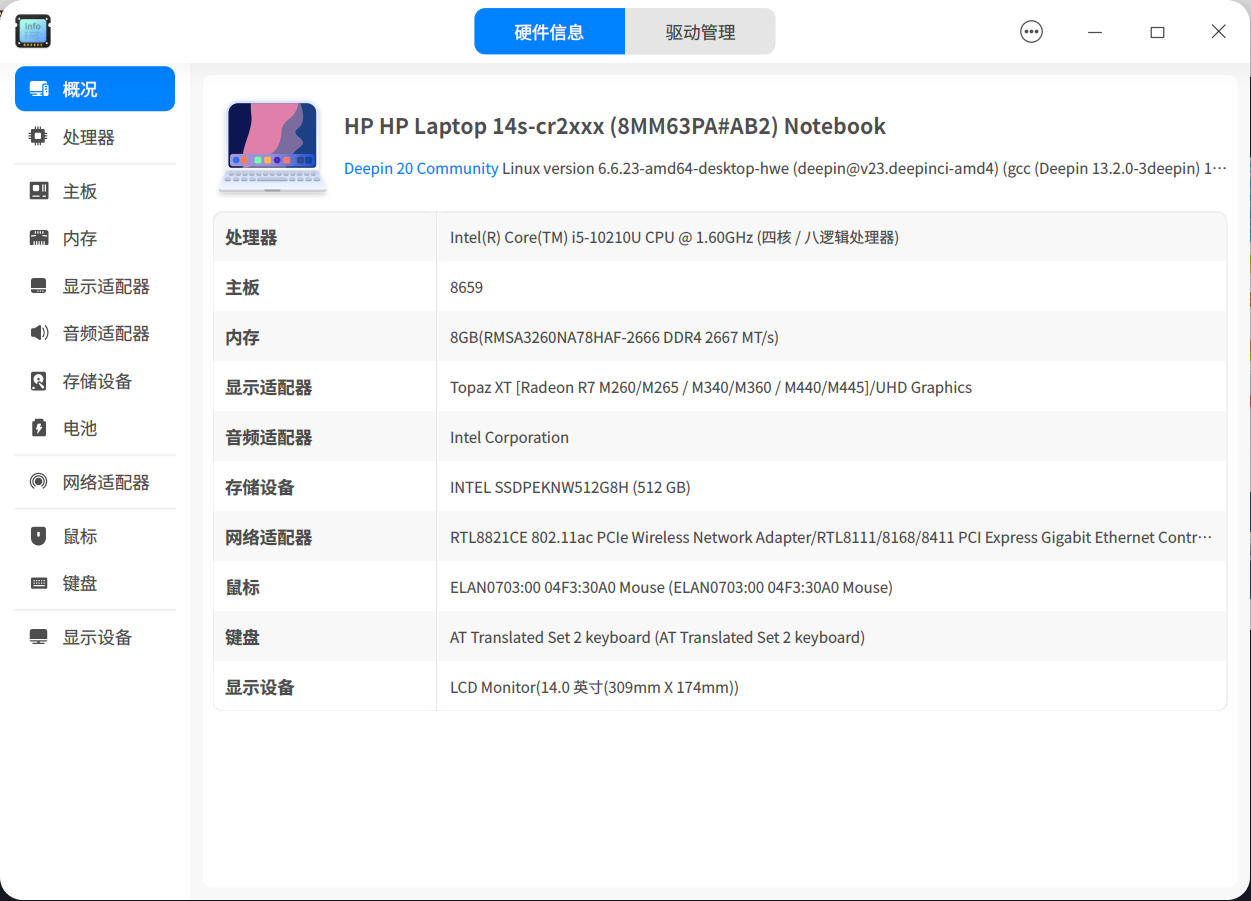Select the ELAN0703 mouse value
The width and height of the screenshot is (1251, 901).
671,587
